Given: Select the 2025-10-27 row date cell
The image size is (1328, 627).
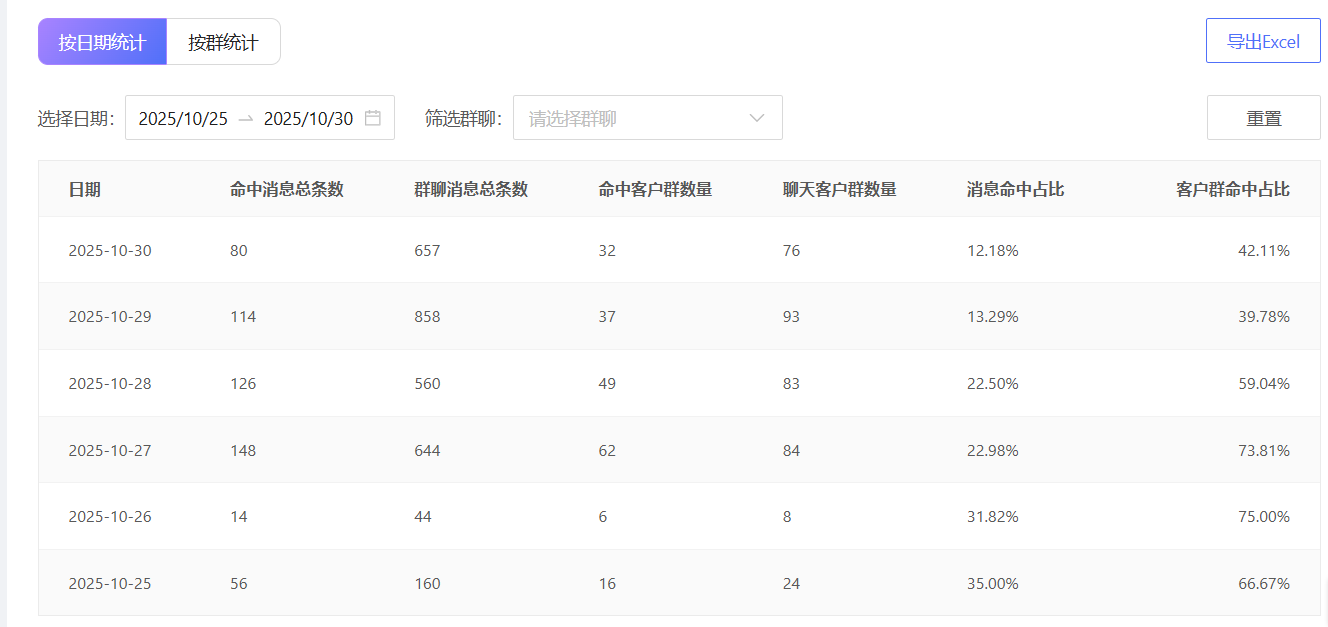Looking at the screenshot, I should click(x=110, y=450).
